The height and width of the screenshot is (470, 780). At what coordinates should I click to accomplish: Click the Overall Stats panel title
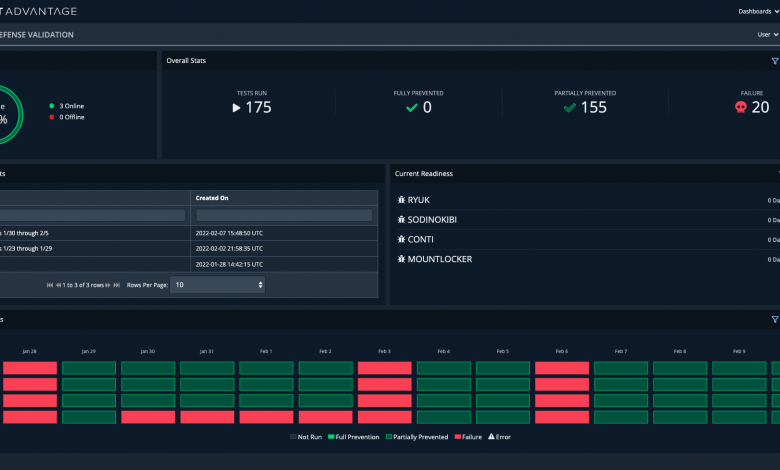click(x=186, y=61)
